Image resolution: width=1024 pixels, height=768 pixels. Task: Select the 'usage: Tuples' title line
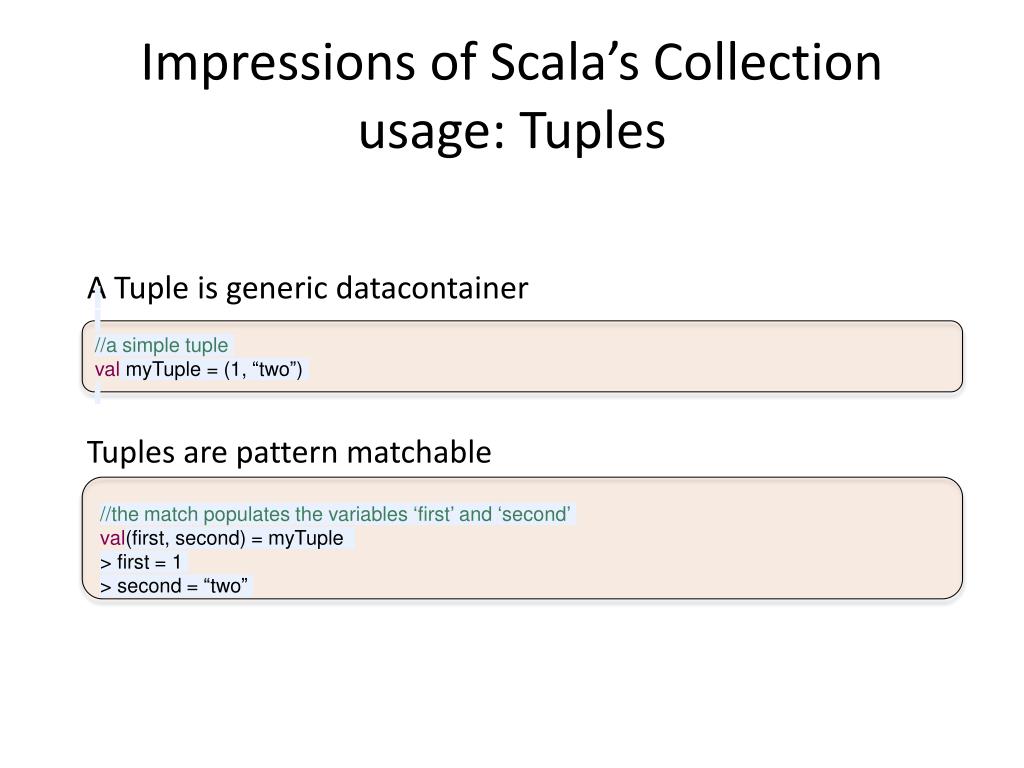(x=511, y=130)
